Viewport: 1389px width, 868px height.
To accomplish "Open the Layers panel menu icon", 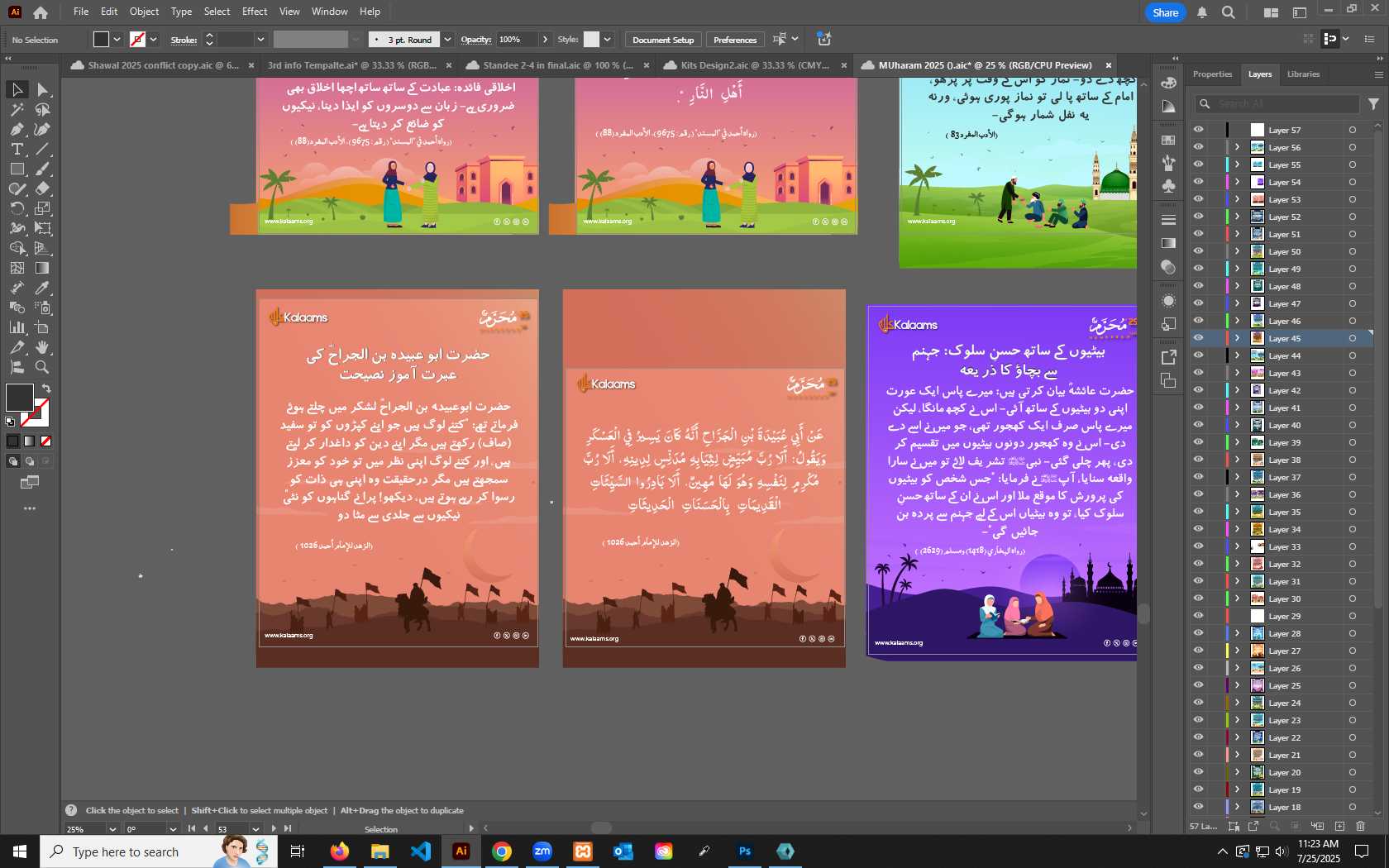I will pos(1378,74).
